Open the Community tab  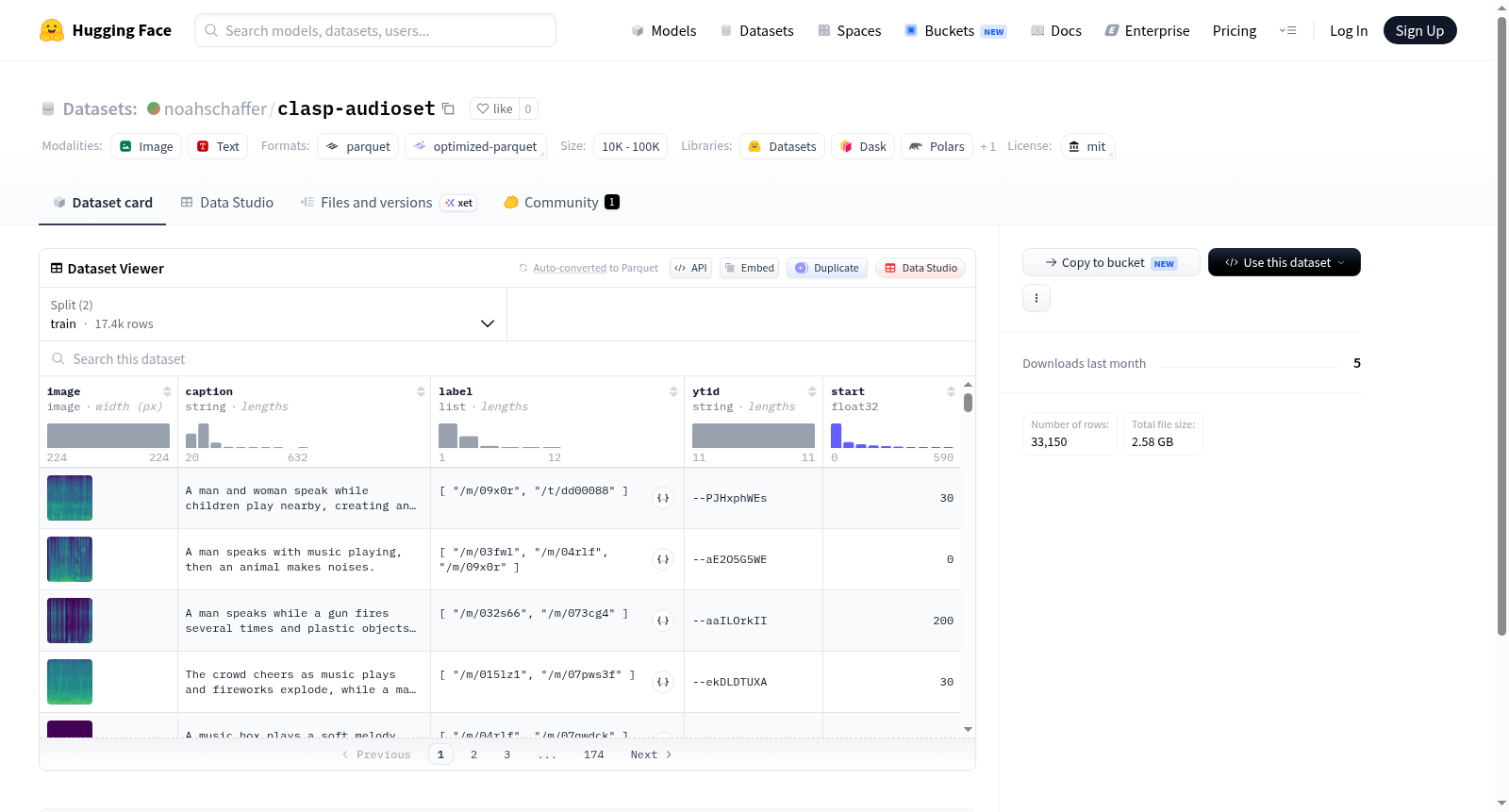pyautogui.click(x=561, y=203)
